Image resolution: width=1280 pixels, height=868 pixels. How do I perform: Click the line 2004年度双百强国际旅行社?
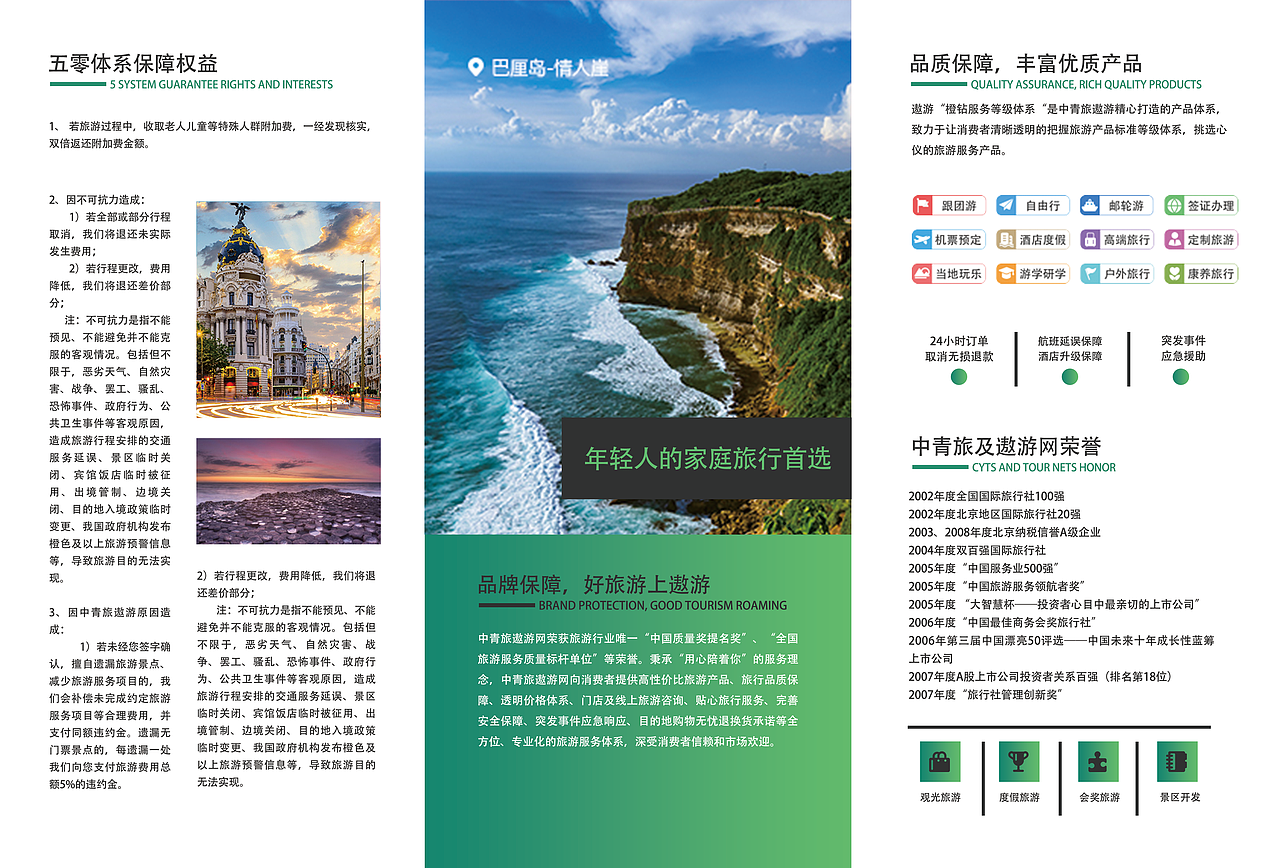[977, 550]
